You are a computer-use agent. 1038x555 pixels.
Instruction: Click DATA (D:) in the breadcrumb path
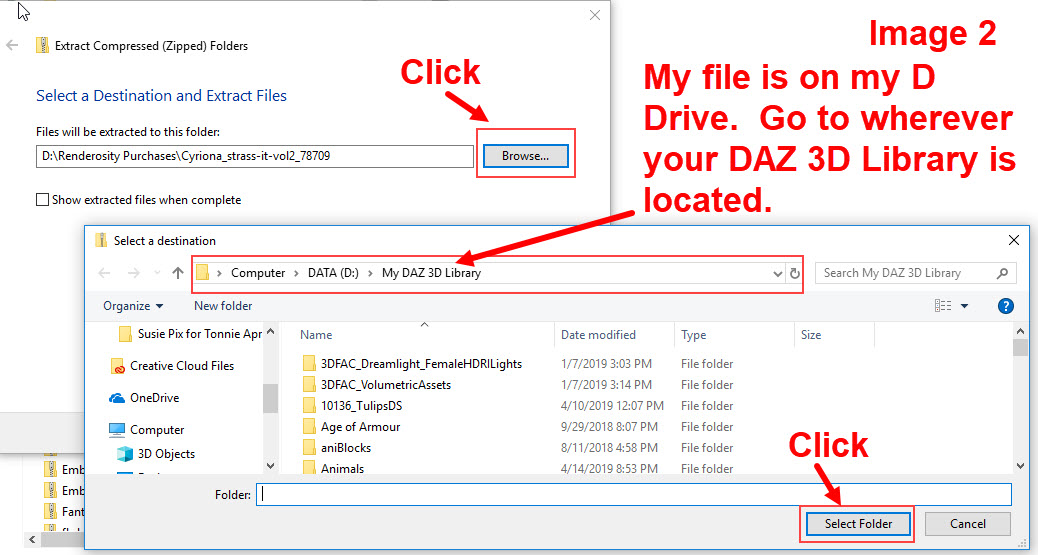tap(333, 273)
